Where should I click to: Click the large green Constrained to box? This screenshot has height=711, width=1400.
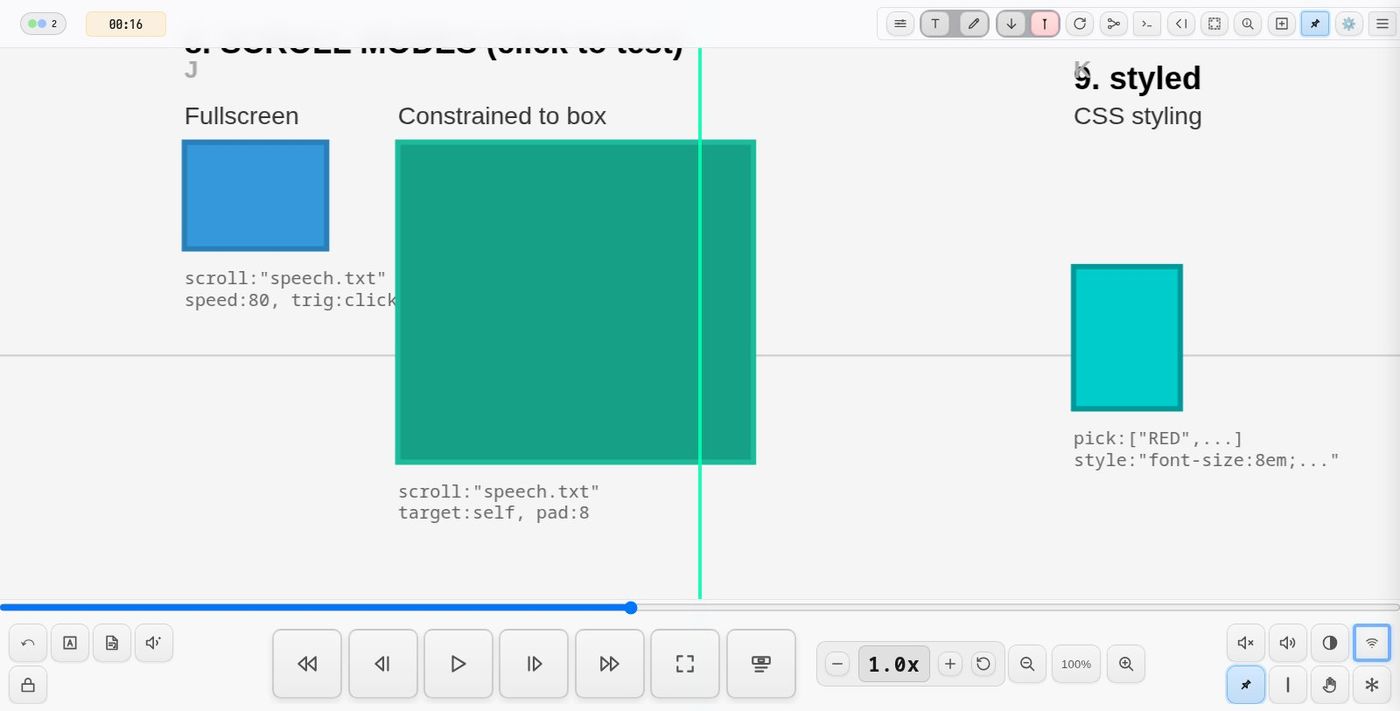575,302
